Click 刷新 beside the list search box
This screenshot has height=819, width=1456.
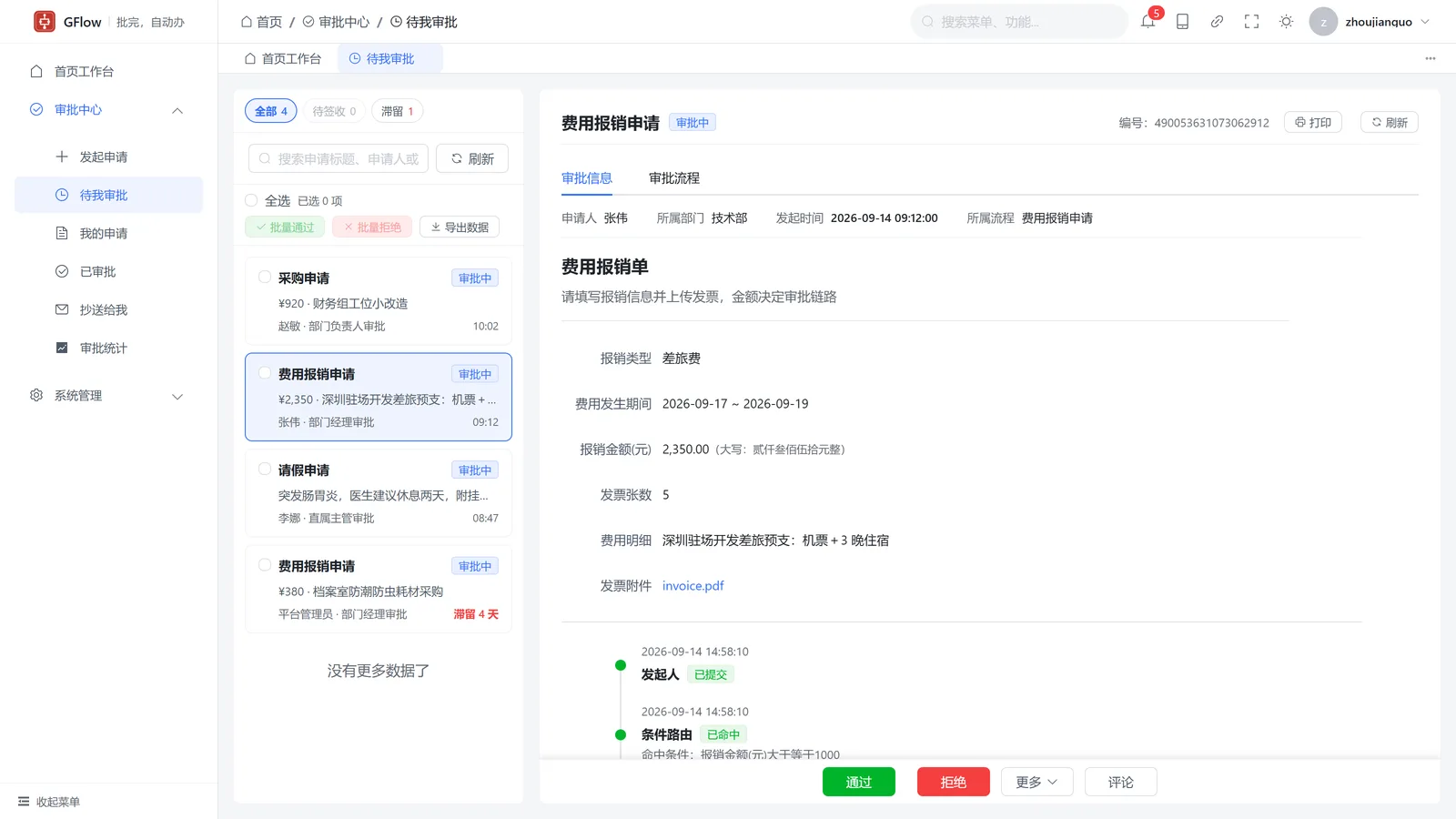472,158
